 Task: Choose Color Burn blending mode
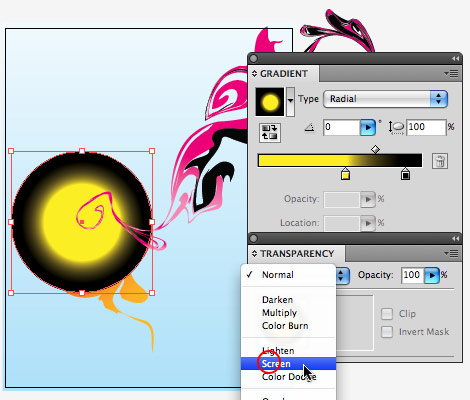click(288, 326)
